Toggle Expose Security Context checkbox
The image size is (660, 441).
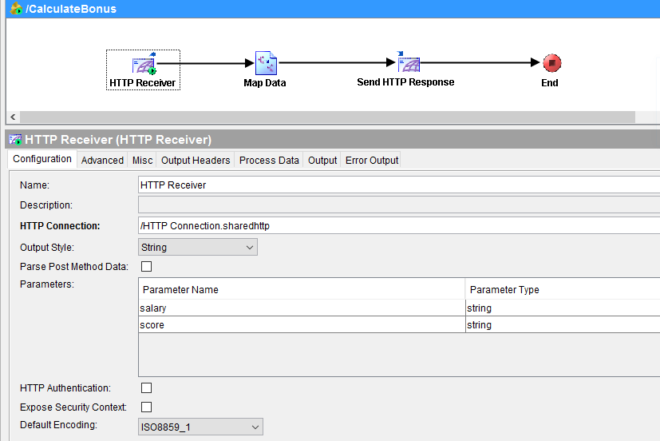tap(146, 407)
